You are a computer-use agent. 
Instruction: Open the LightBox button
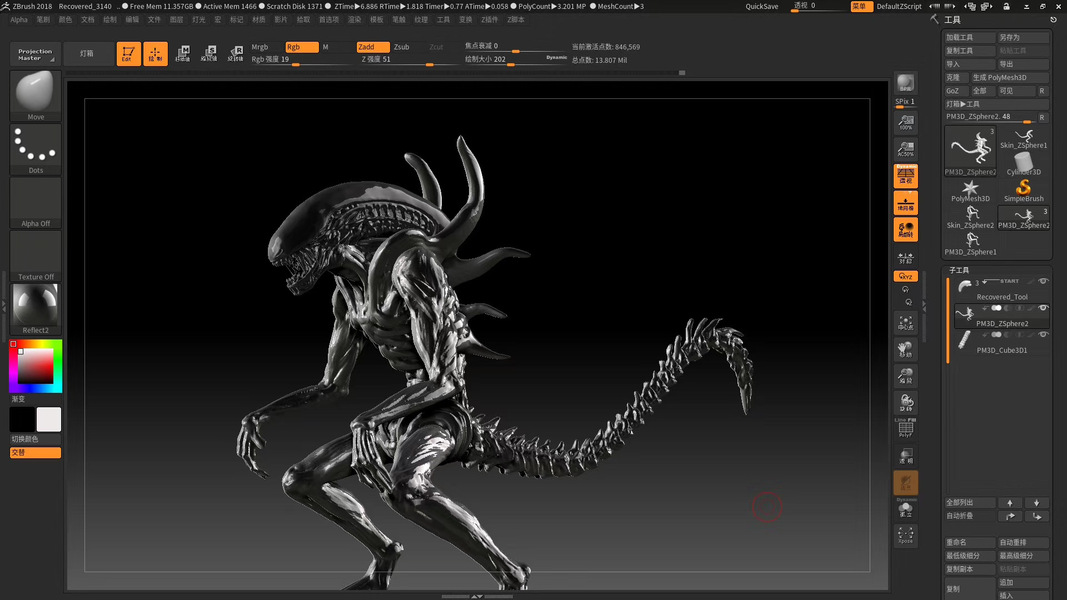(x=86, y=54)
